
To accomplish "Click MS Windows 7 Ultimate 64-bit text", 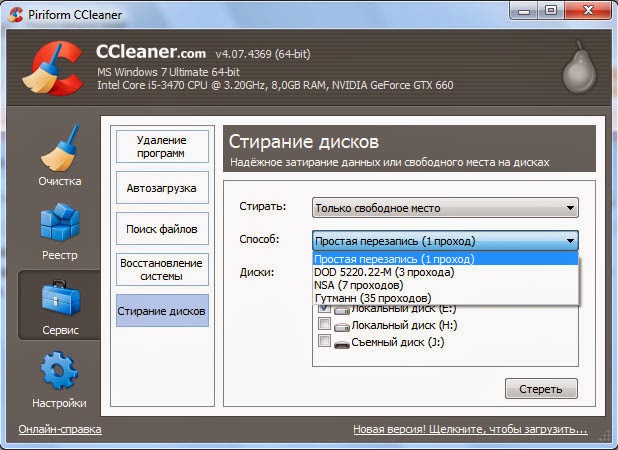I will click(168, 72).
